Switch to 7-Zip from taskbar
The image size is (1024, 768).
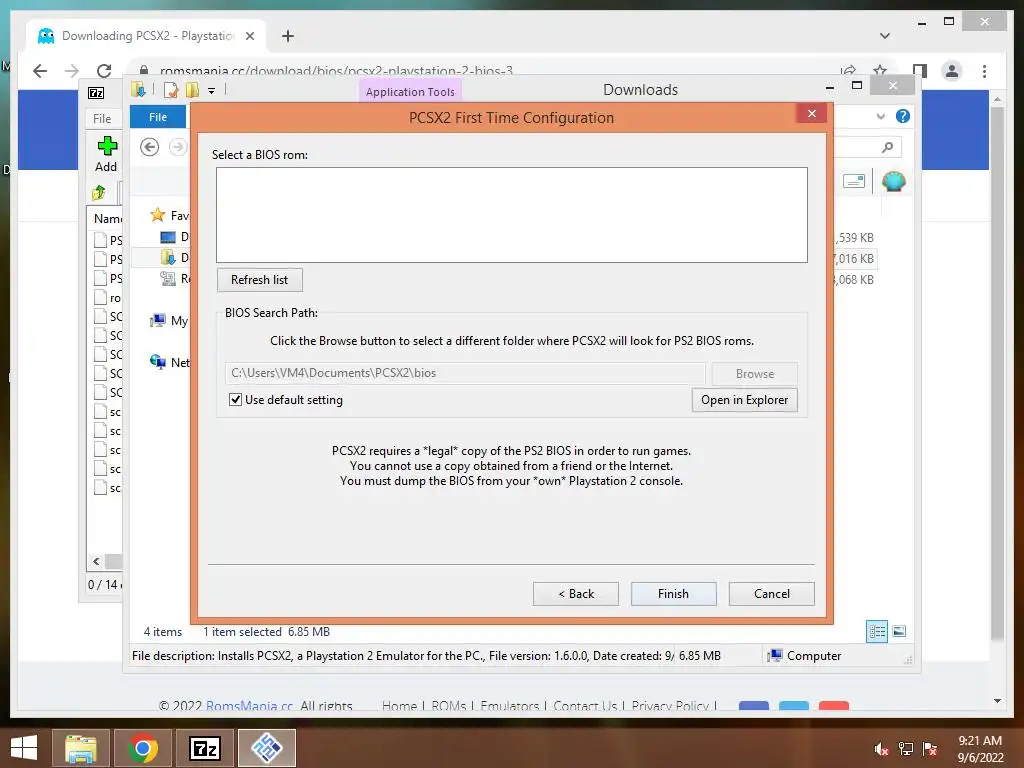tap(204, 748)
